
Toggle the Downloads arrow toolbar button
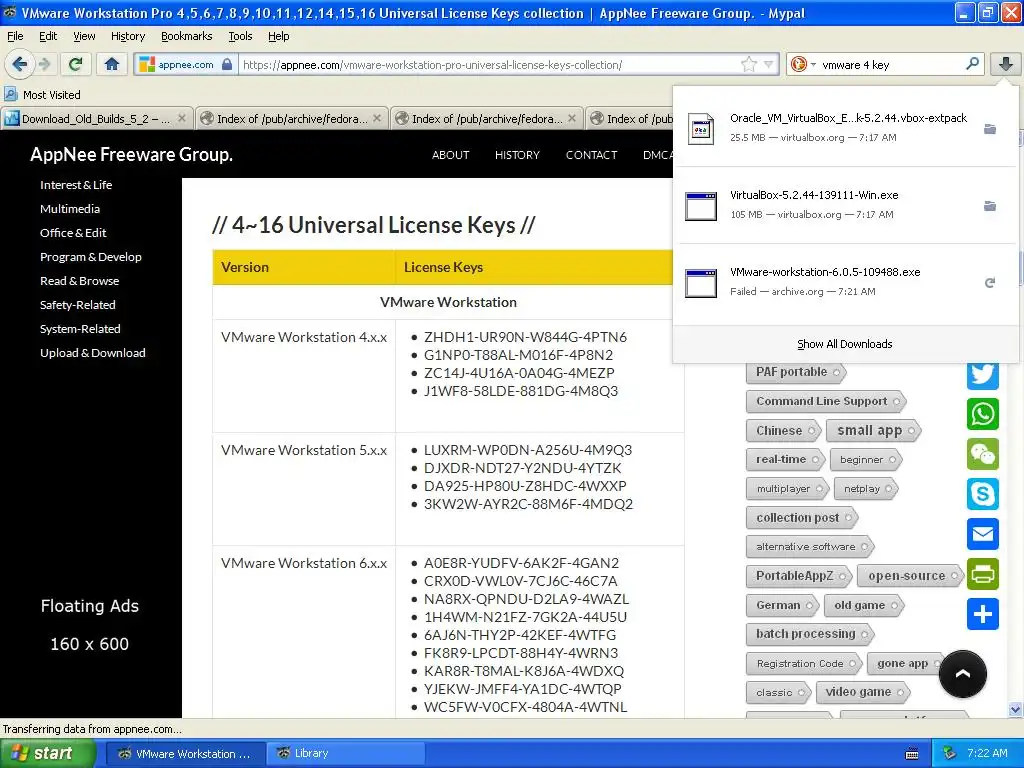pyautogui.click(x=1005, y=64)
